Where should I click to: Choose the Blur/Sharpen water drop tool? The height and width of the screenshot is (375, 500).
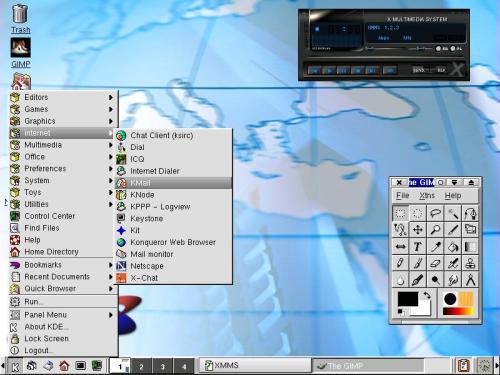pos(400,280)
